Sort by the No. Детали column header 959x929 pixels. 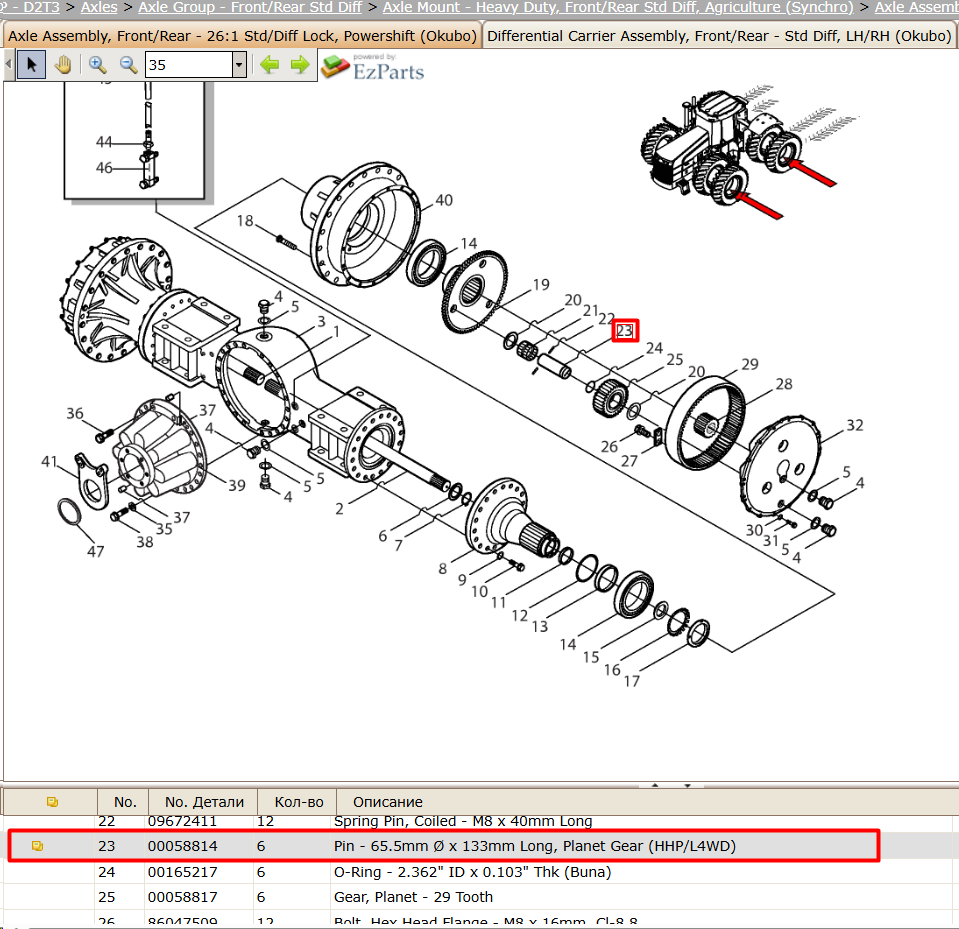pos(204,802)
